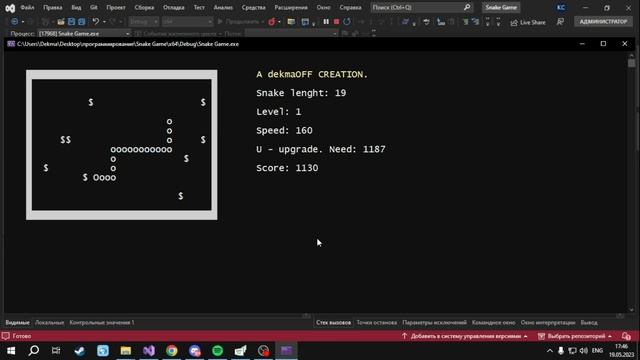The height and width of the screenshot is (360, 640).
Task: Open Spotify from the taskbar
Action: (x=218, y=351)
